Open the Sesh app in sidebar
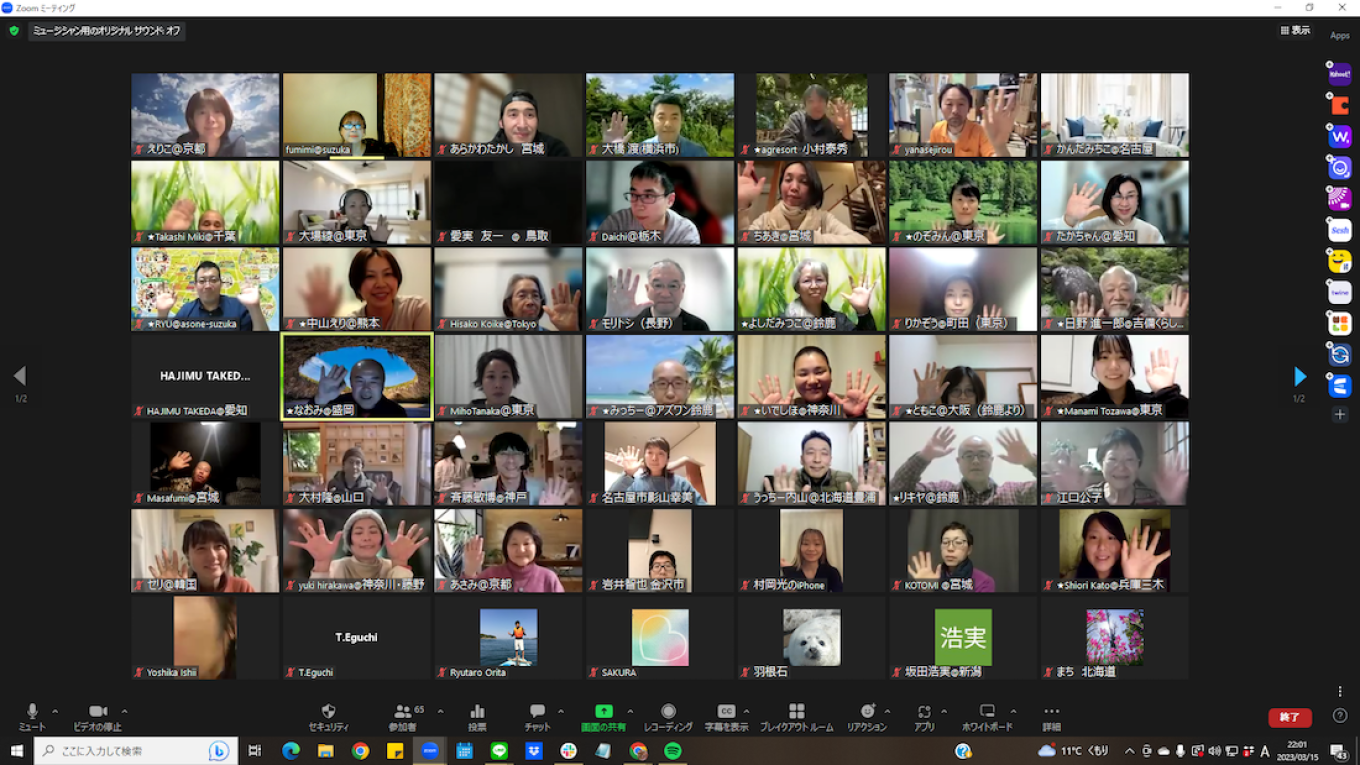 [1340, 230]
